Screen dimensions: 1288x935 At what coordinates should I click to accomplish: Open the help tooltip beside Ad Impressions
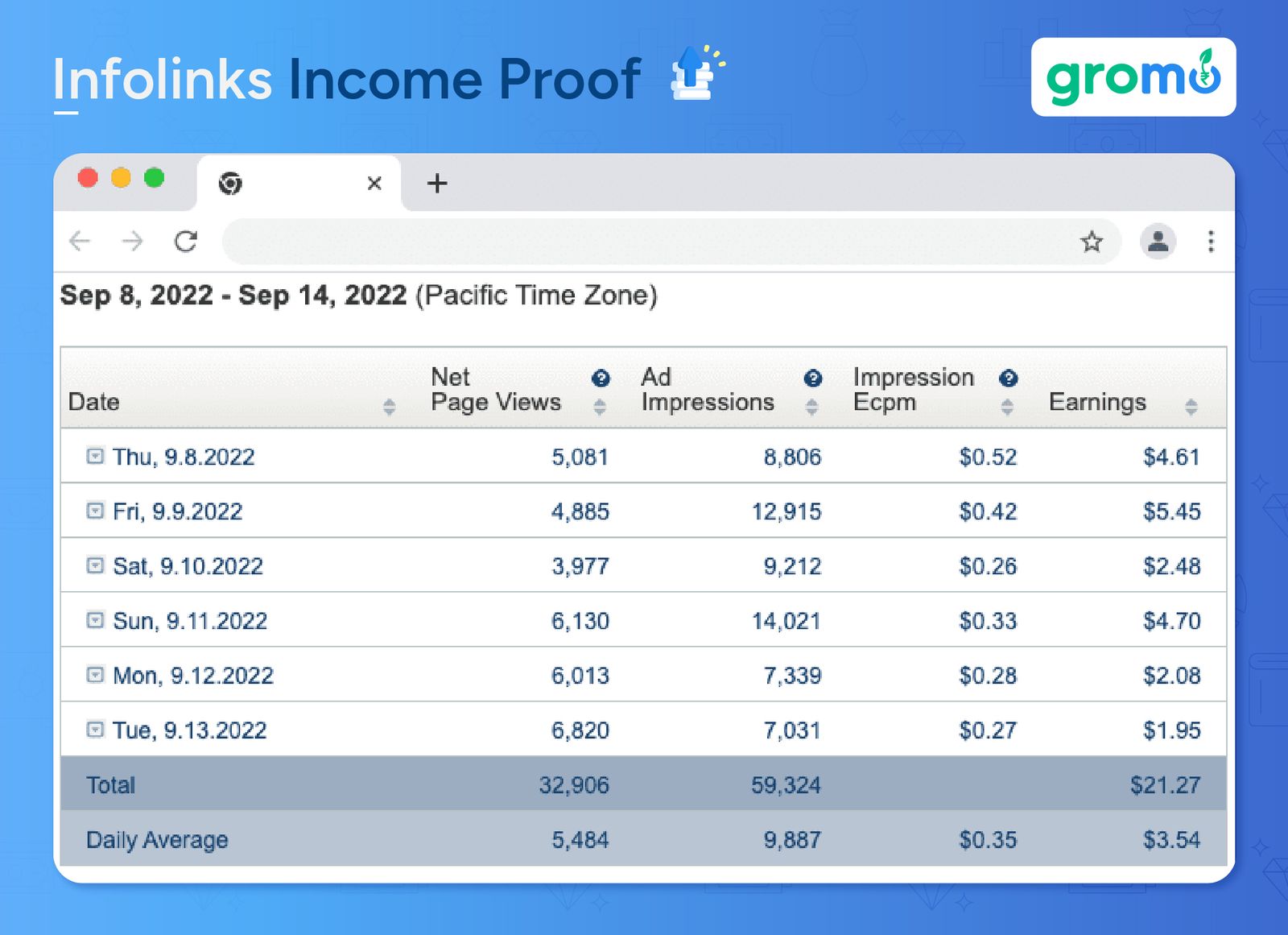pos(814,378)
